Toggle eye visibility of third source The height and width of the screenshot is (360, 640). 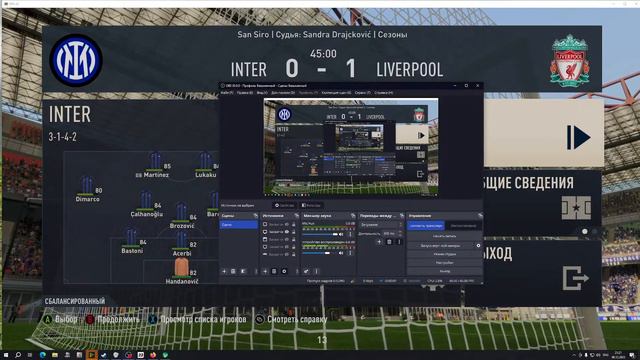pyautogui.click(x=287, y=239)
